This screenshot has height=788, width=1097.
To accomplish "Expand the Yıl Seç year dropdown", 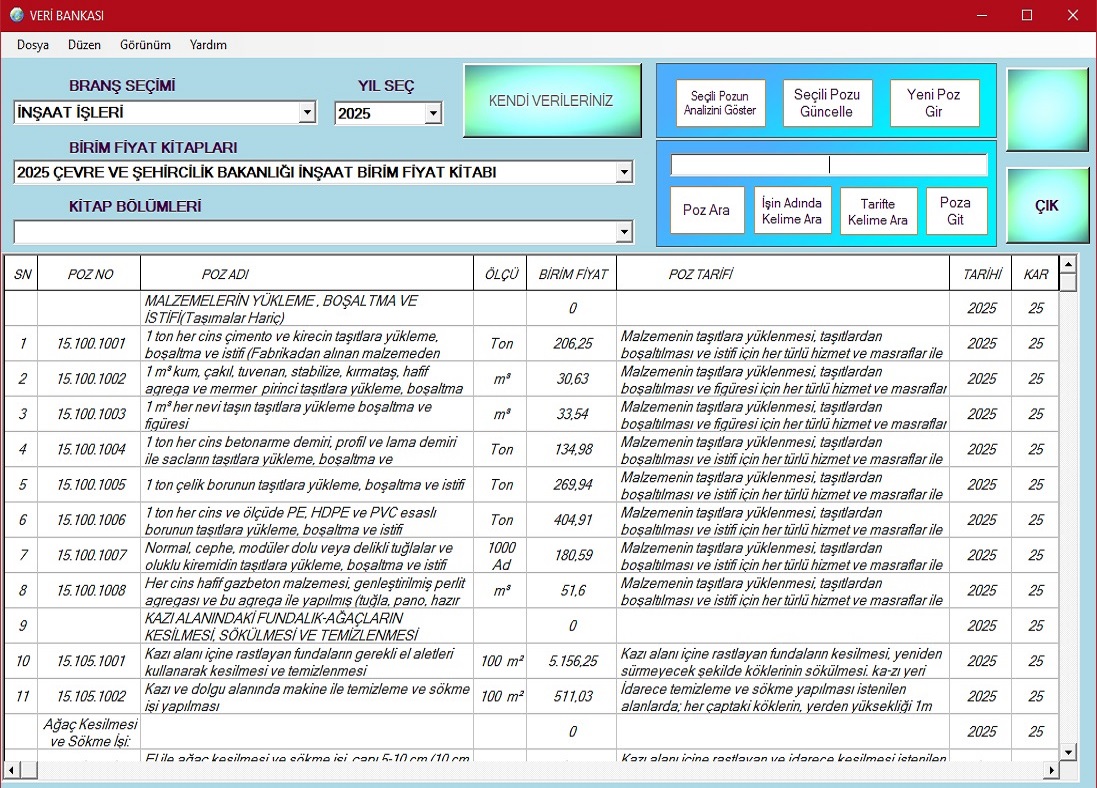I will coord(432,113).
